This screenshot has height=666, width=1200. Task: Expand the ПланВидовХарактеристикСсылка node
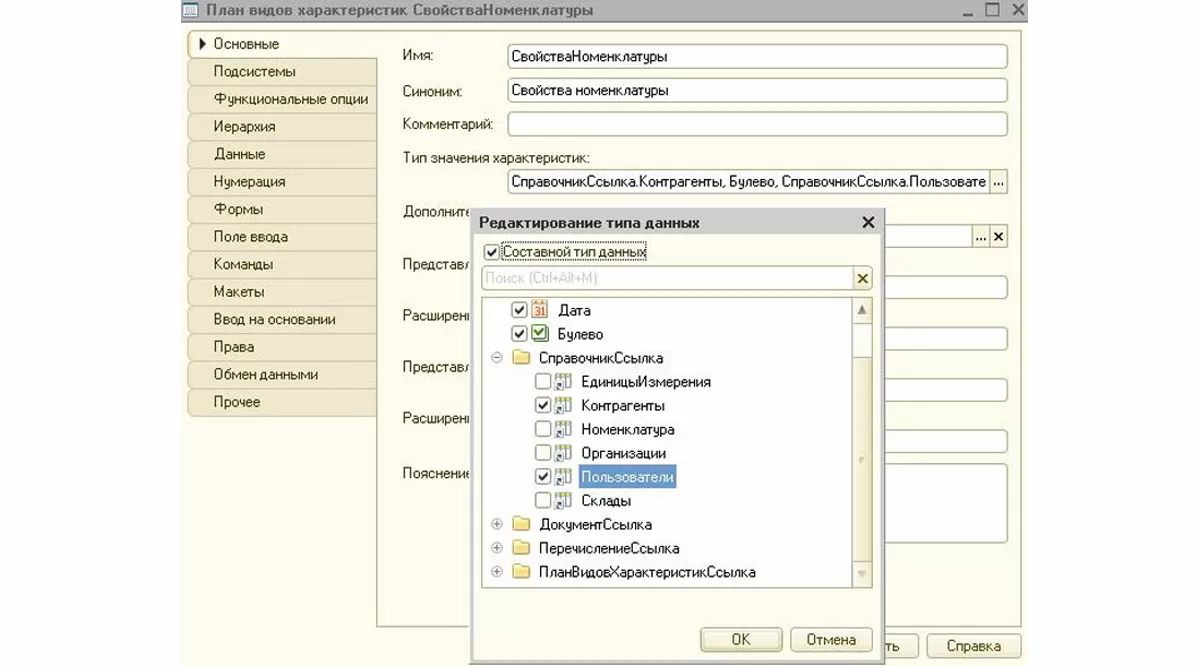point(496,572)
